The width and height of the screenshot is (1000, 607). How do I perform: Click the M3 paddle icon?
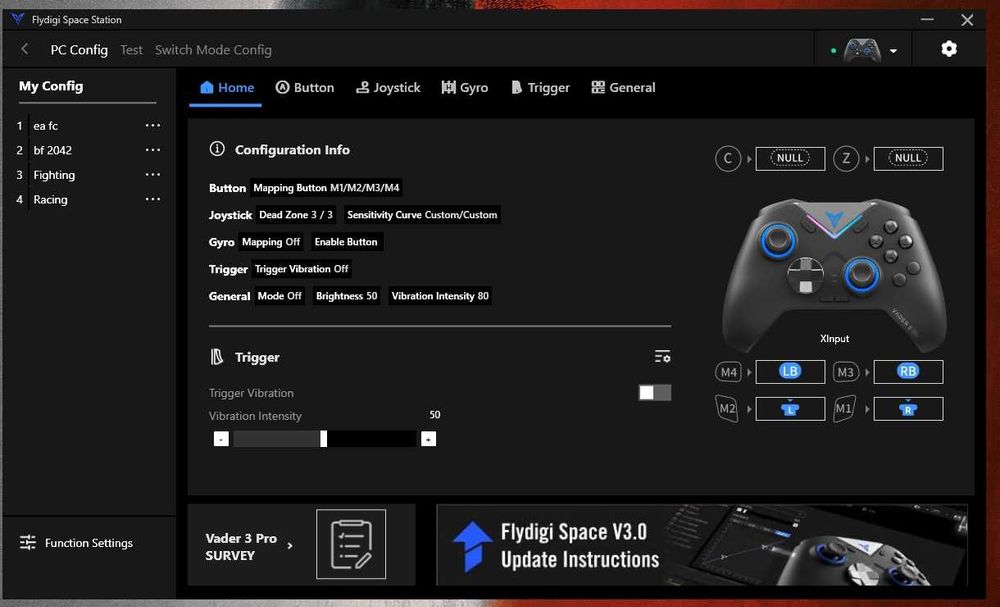pyautogui.click(x=846, y=372)
